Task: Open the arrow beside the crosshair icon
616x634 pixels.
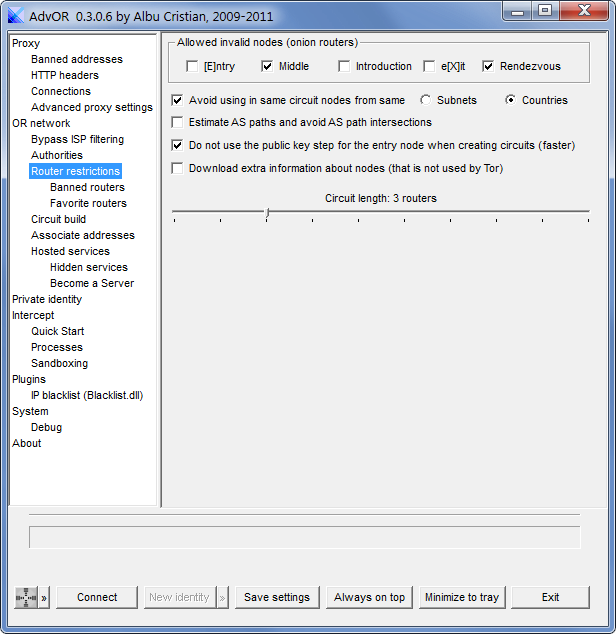Action: click(44, 597)
